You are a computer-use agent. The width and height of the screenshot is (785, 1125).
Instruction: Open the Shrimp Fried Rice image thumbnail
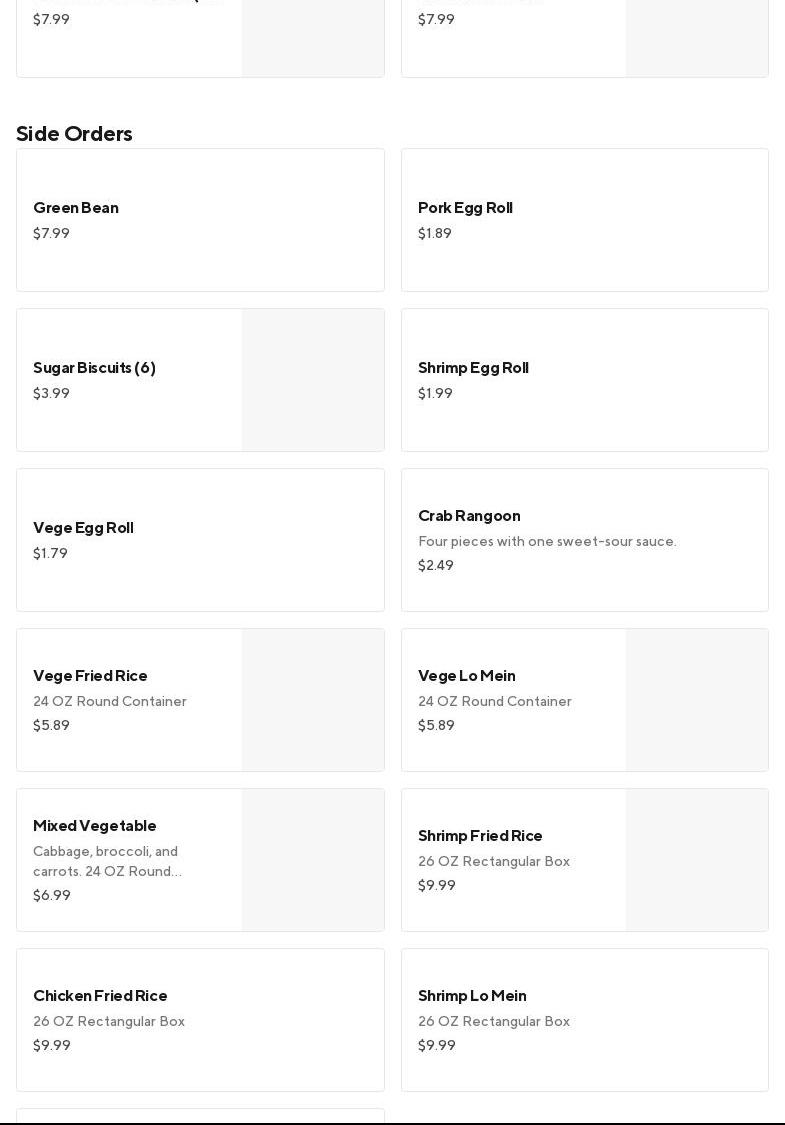click(x=697, y=860)
